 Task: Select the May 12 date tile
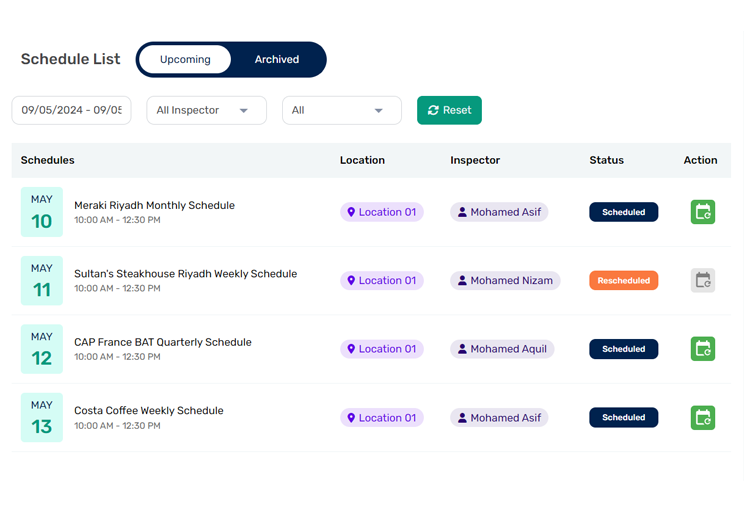point(42,349)
